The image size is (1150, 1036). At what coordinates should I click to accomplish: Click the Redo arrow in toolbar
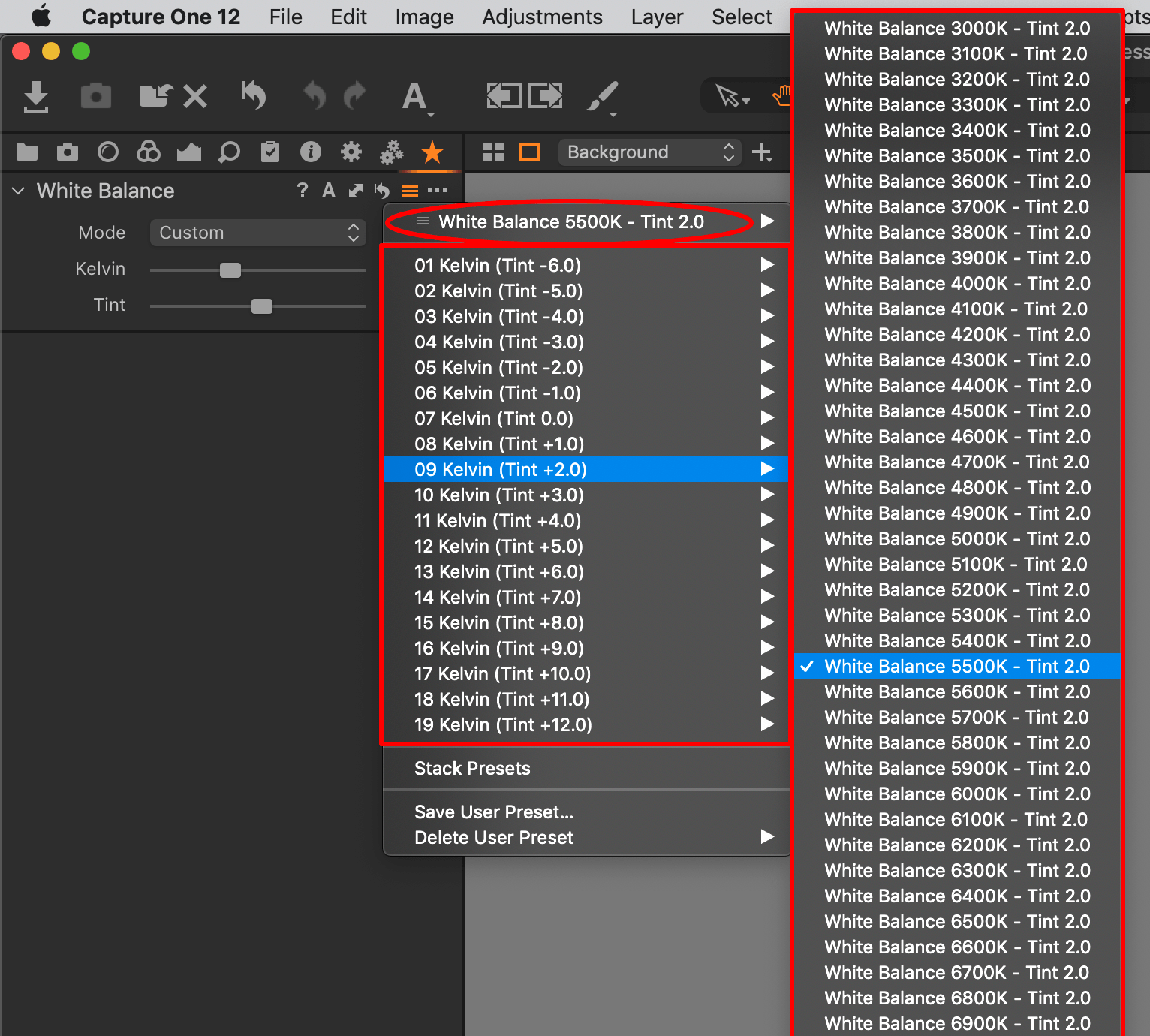[354, 95]
